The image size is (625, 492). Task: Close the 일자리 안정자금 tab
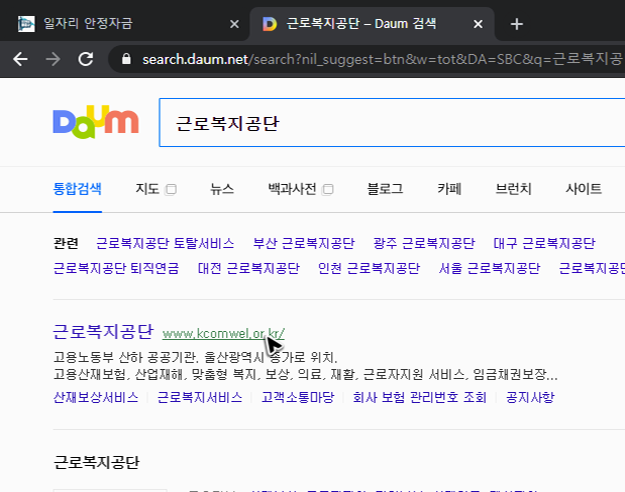point(234,24)
